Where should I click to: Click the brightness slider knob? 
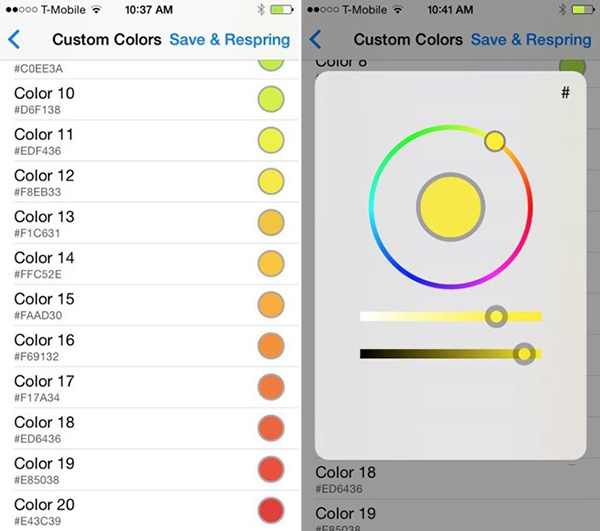click(523, 354)
